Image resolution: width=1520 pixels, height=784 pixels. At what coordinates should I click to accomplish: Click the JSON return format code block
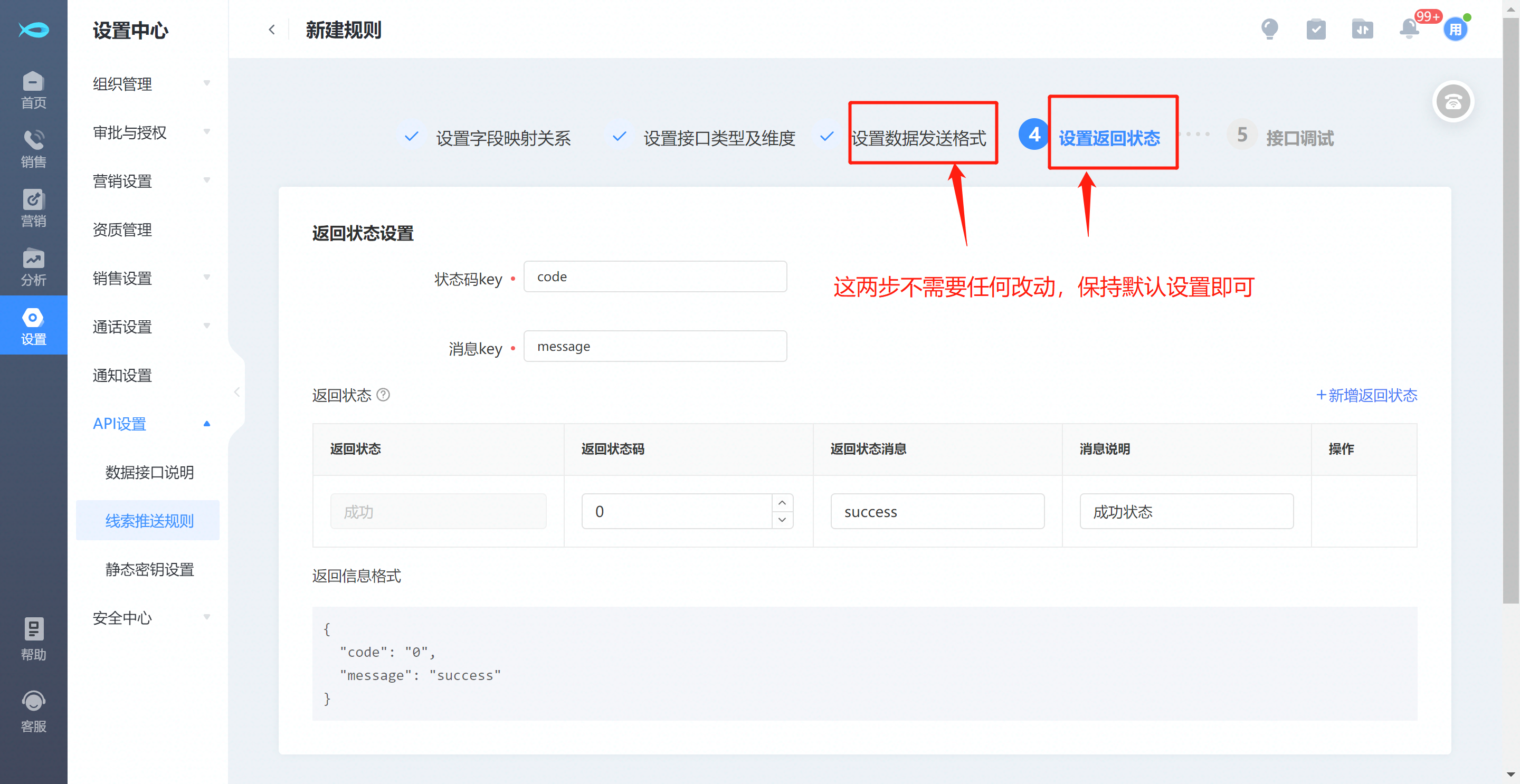click(x=864, y=664)
